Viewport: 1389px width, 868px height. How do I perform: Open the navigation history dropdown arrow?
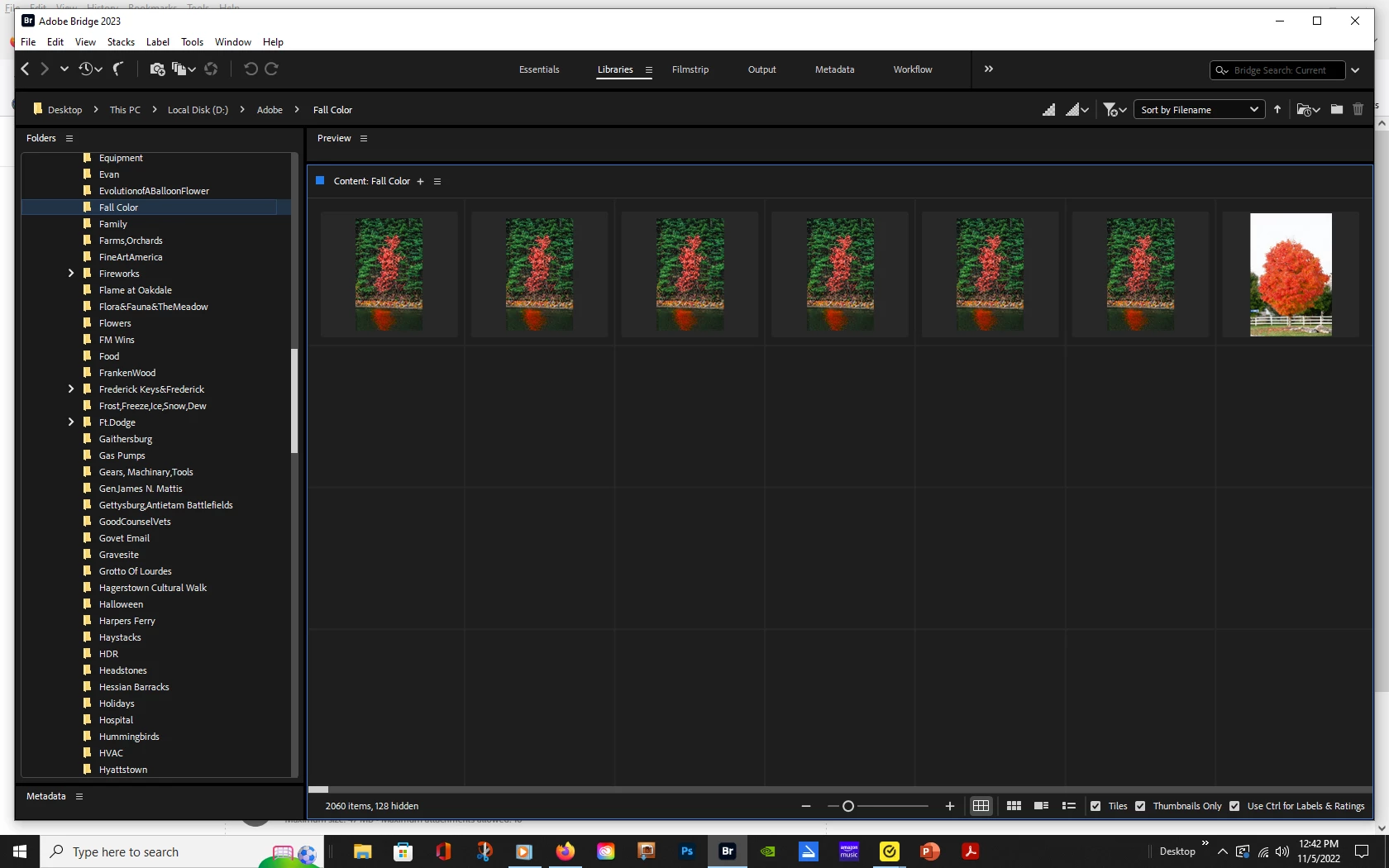[64, 69]
